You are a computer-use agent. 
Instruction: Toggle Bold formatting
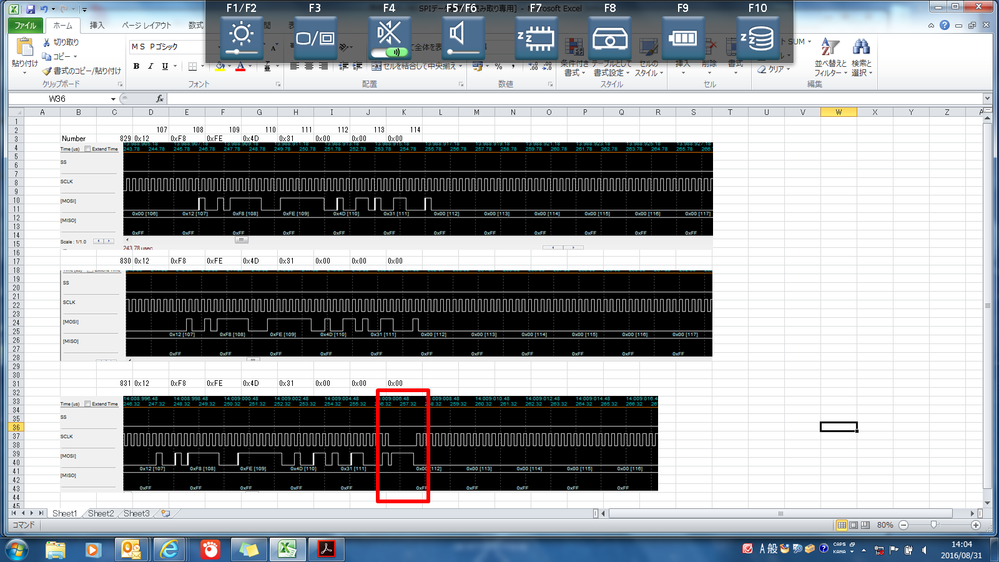tap(136, 66)
